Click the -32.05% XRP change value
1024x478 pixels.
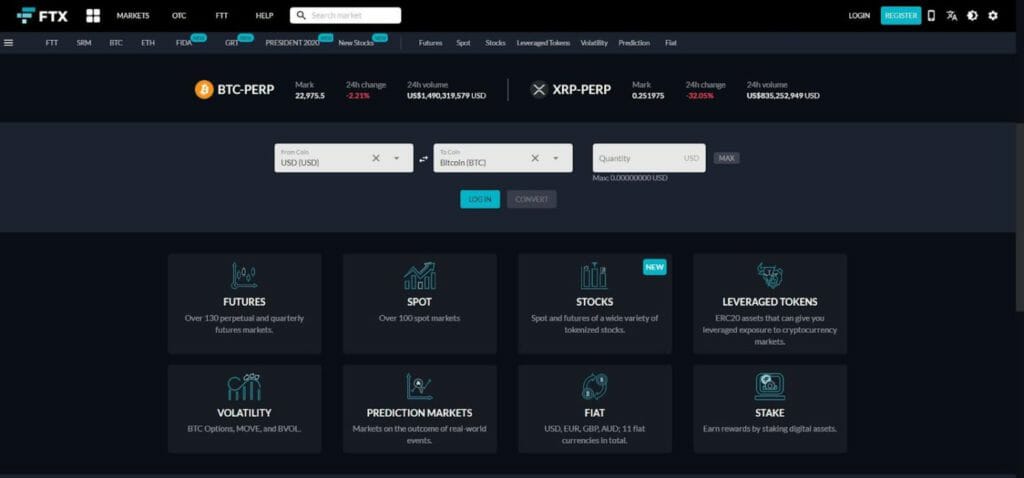(x=699, y=96)
